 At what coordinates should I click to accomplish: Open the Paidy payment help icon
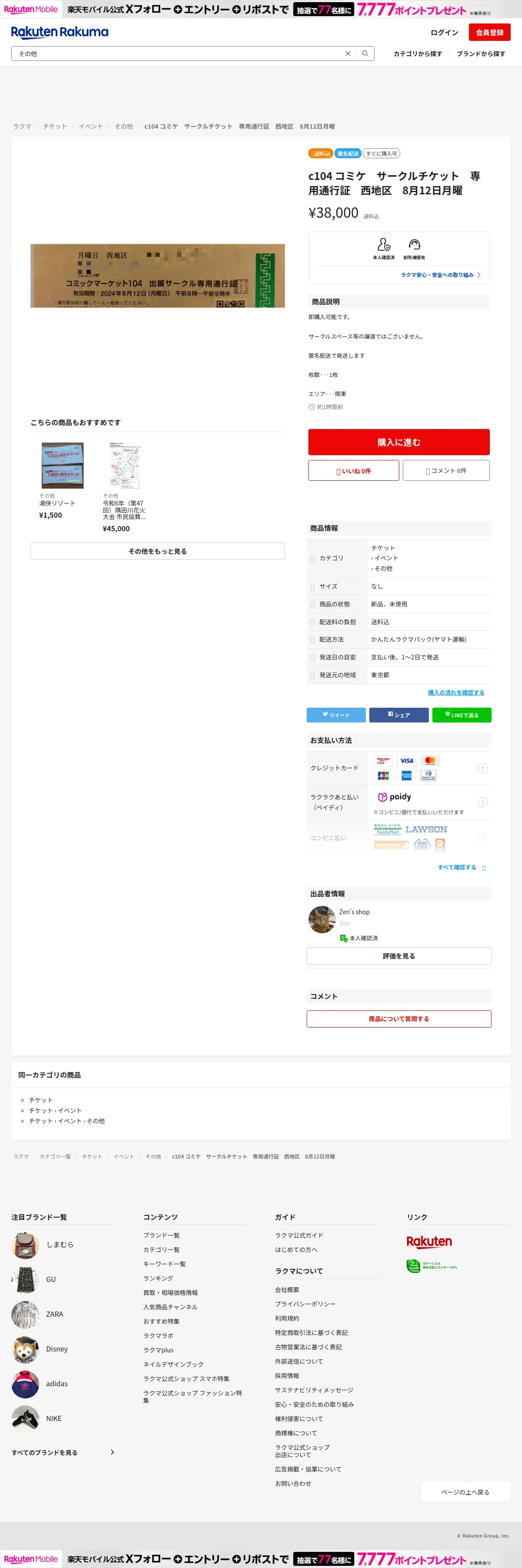(x=482, y=802)
